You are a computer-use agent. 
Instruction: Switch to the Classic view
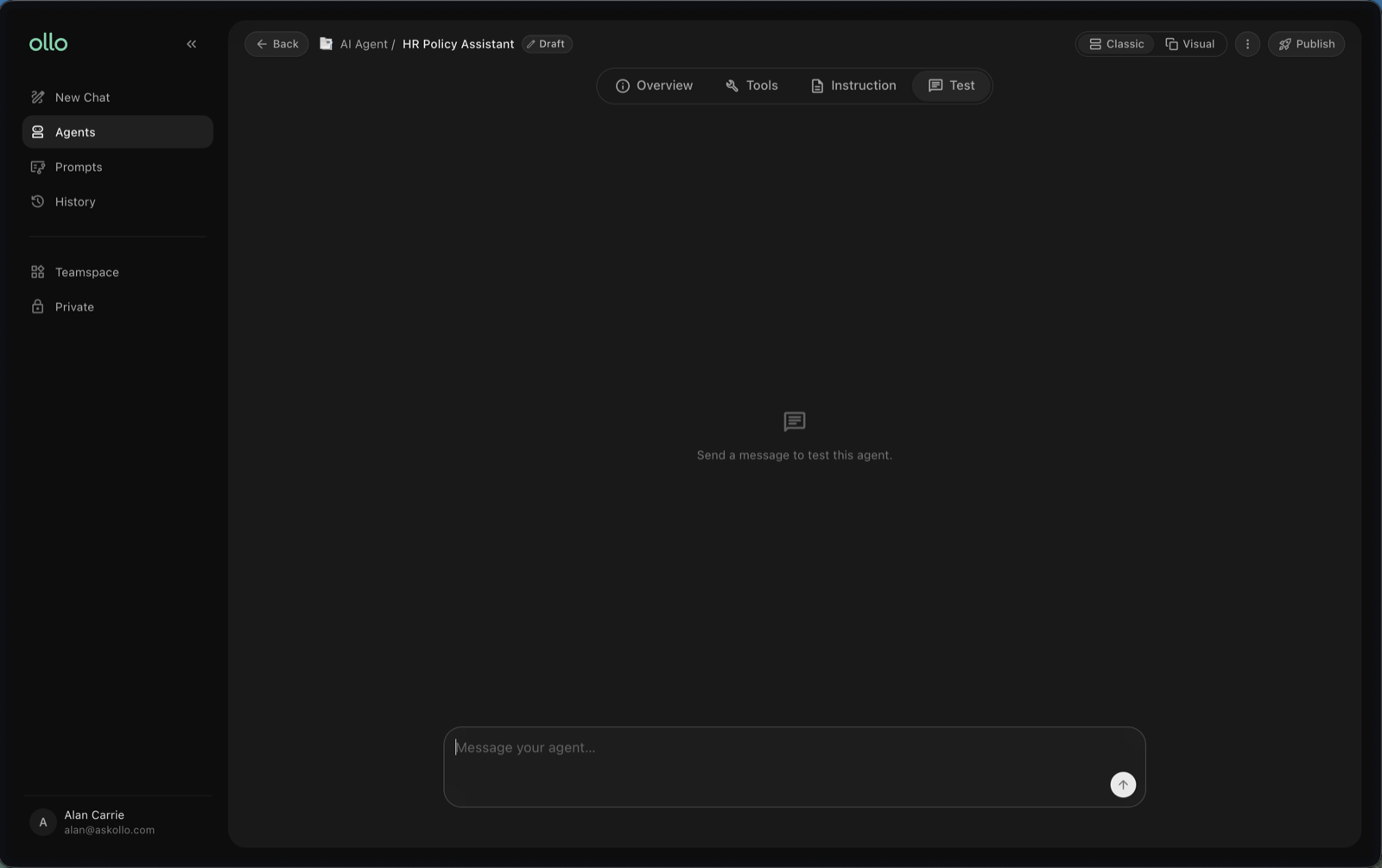click(1116, 44)
